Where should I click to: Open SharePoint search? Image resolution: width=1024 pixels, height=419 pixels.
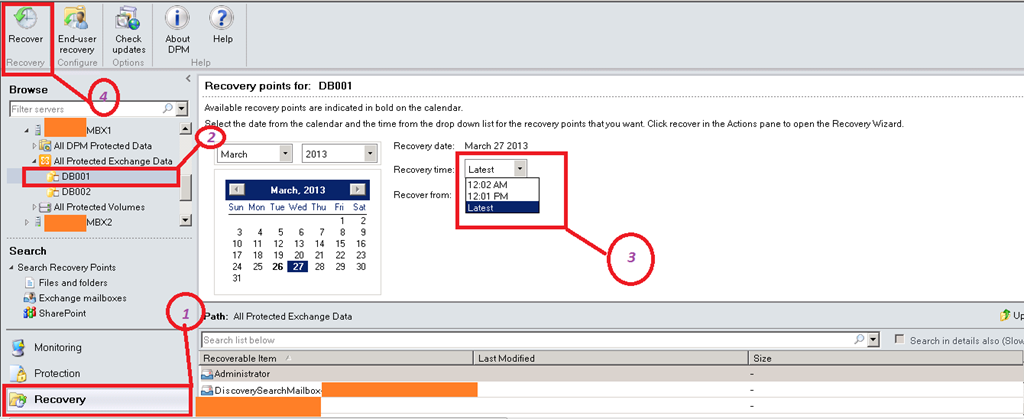tap(63, 313)
